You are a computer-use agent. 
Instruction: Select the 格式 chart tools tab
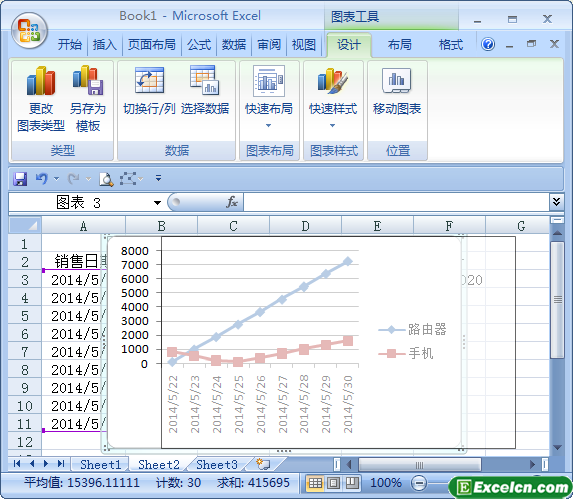coord(451,45)
